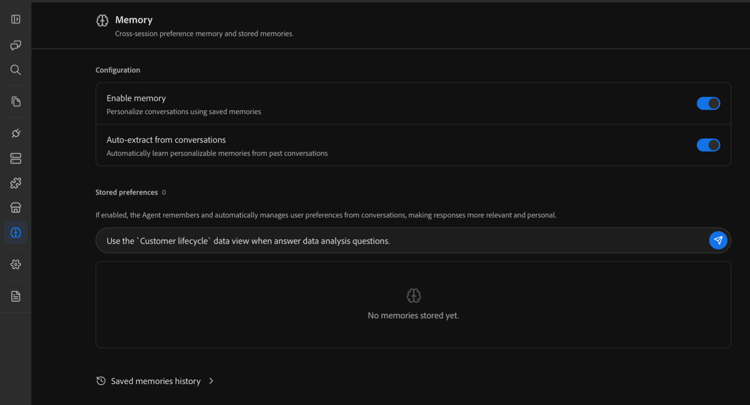Click the history clock icon
Image resolution: width=750 pixels, height=405 pixels.
[101, 381]
